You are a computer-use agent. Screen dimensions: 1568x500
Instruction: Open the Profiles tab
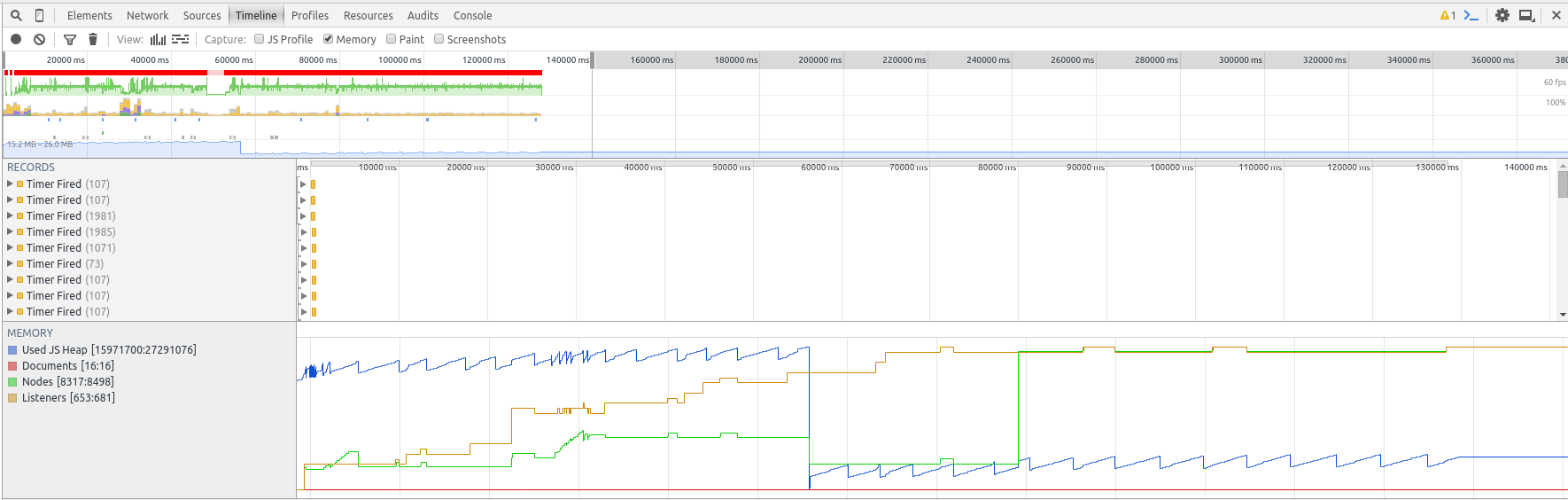click(x=310, y=15)
